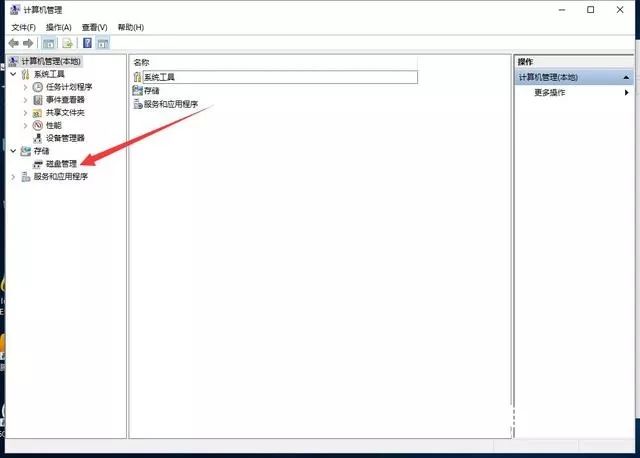Open the Help toolbar icon

pos(87,43)
